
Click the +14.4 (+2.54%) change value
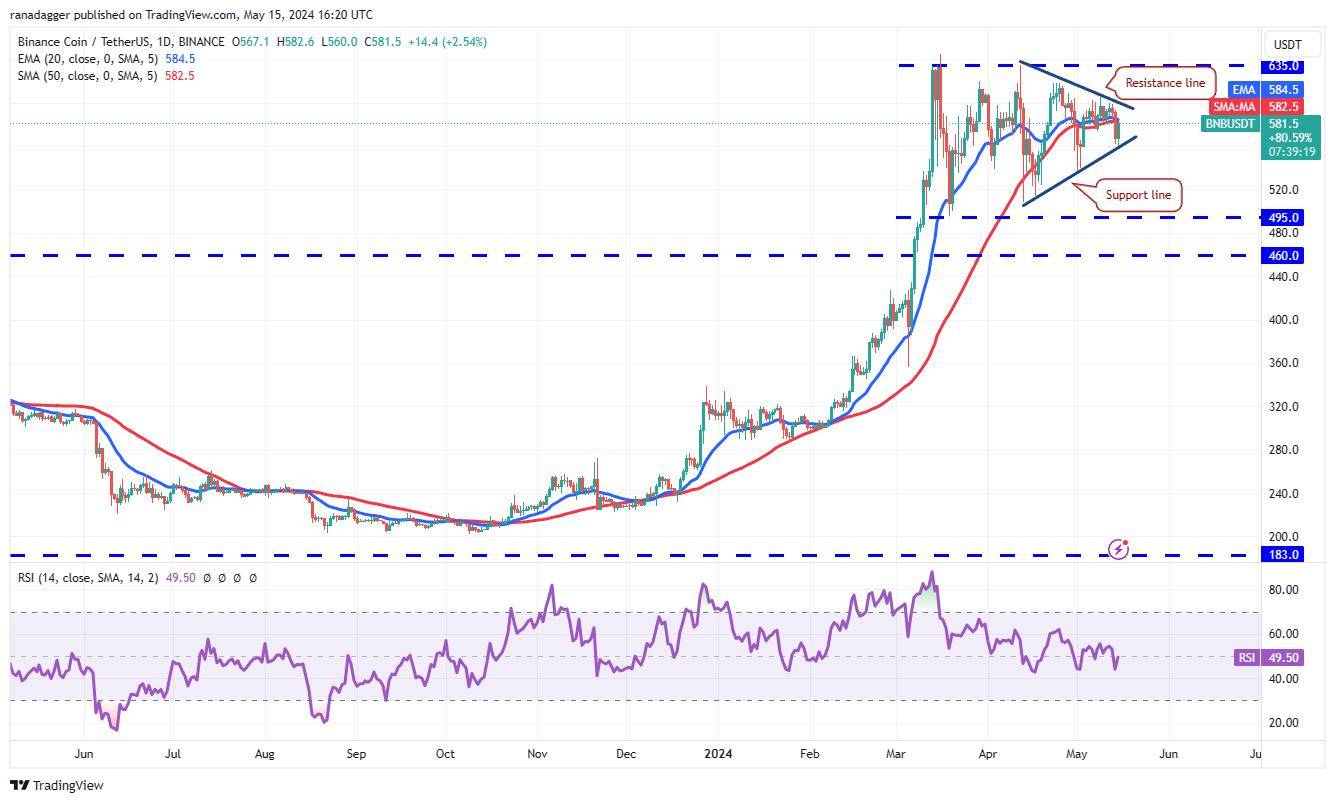click(x=445, y=42)
